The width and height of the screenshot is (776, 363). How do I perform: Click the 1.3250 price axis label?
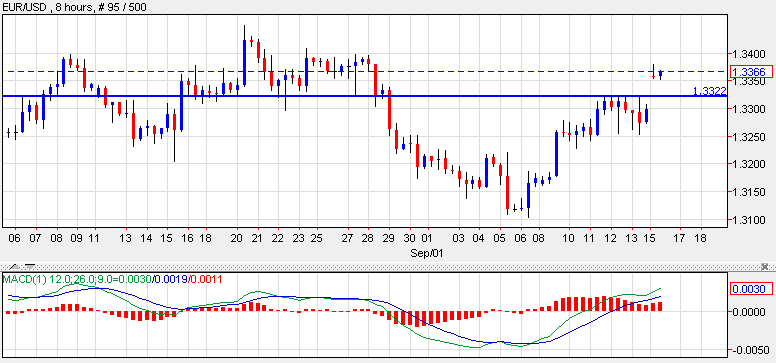[x=750, y=136]
